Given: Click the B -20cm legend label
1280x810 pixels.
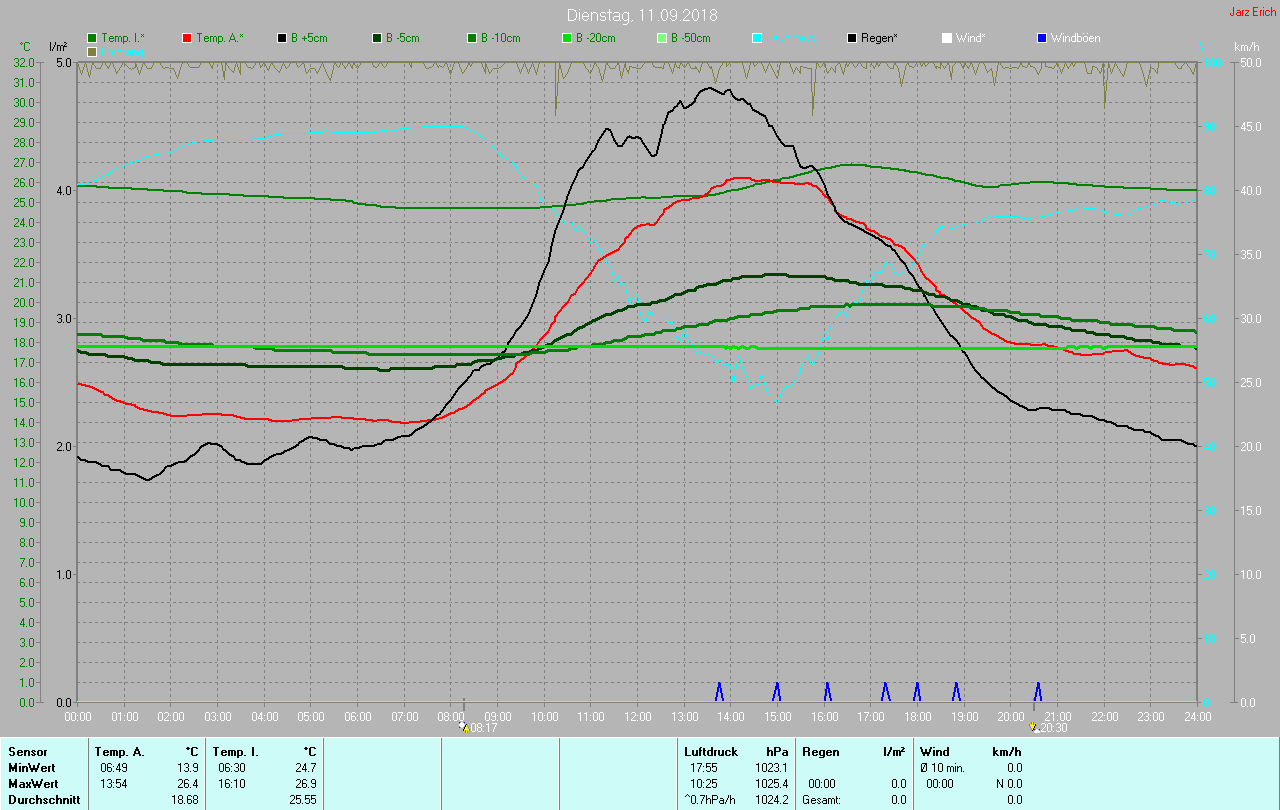Looking at the screenshot, I should click(x=595, y=38).
